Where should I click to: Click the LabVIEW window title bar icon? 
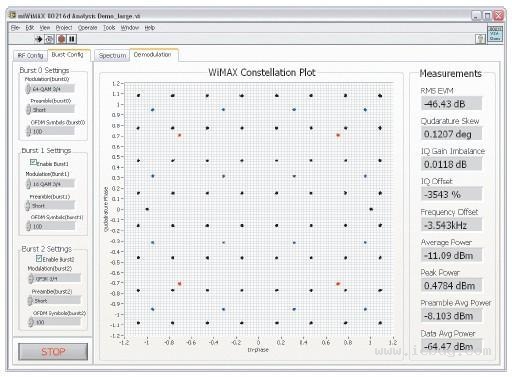tap(13, 15)
